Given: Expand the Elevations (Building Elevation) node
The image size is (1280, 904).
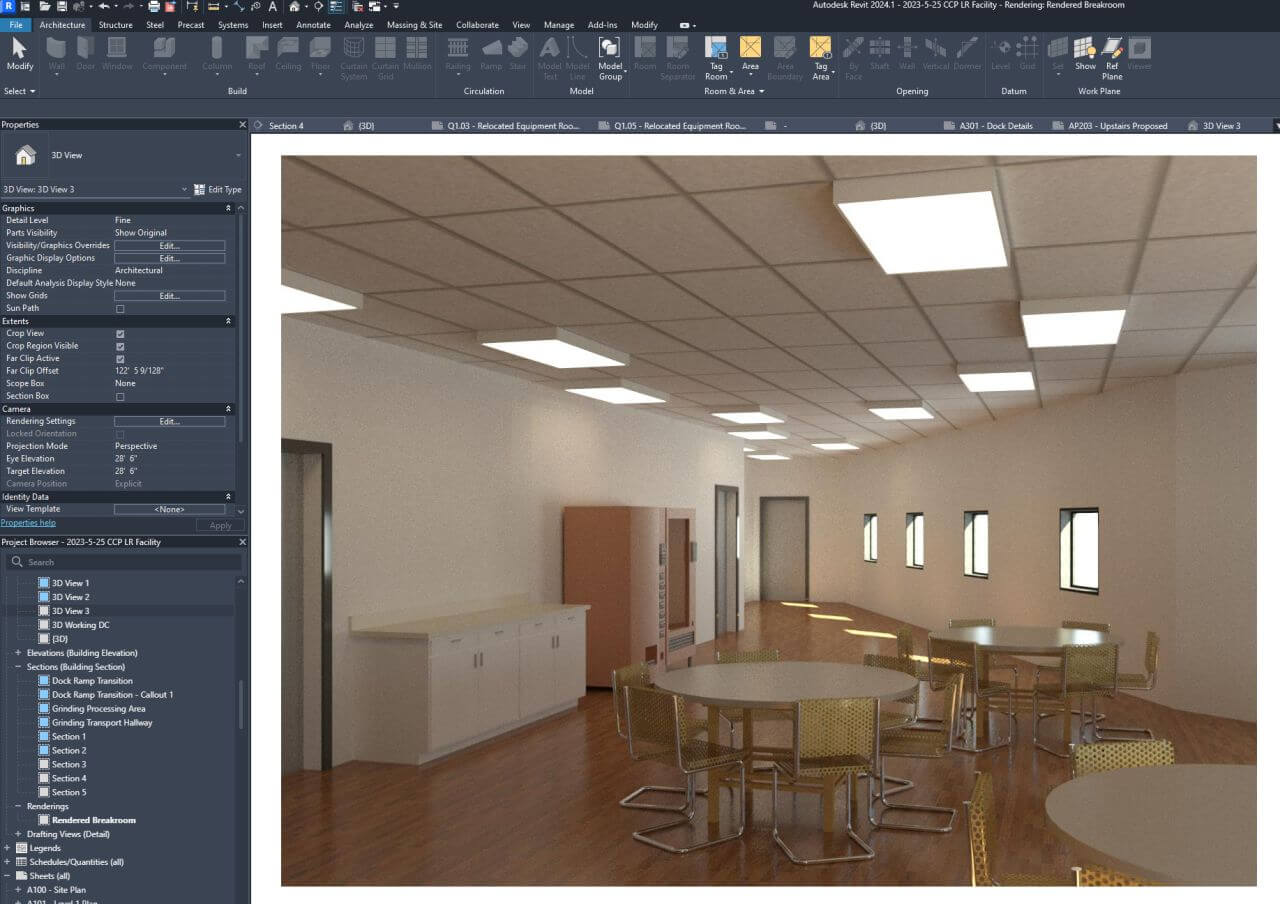Looking at the screenshot, I should point(18,653).
